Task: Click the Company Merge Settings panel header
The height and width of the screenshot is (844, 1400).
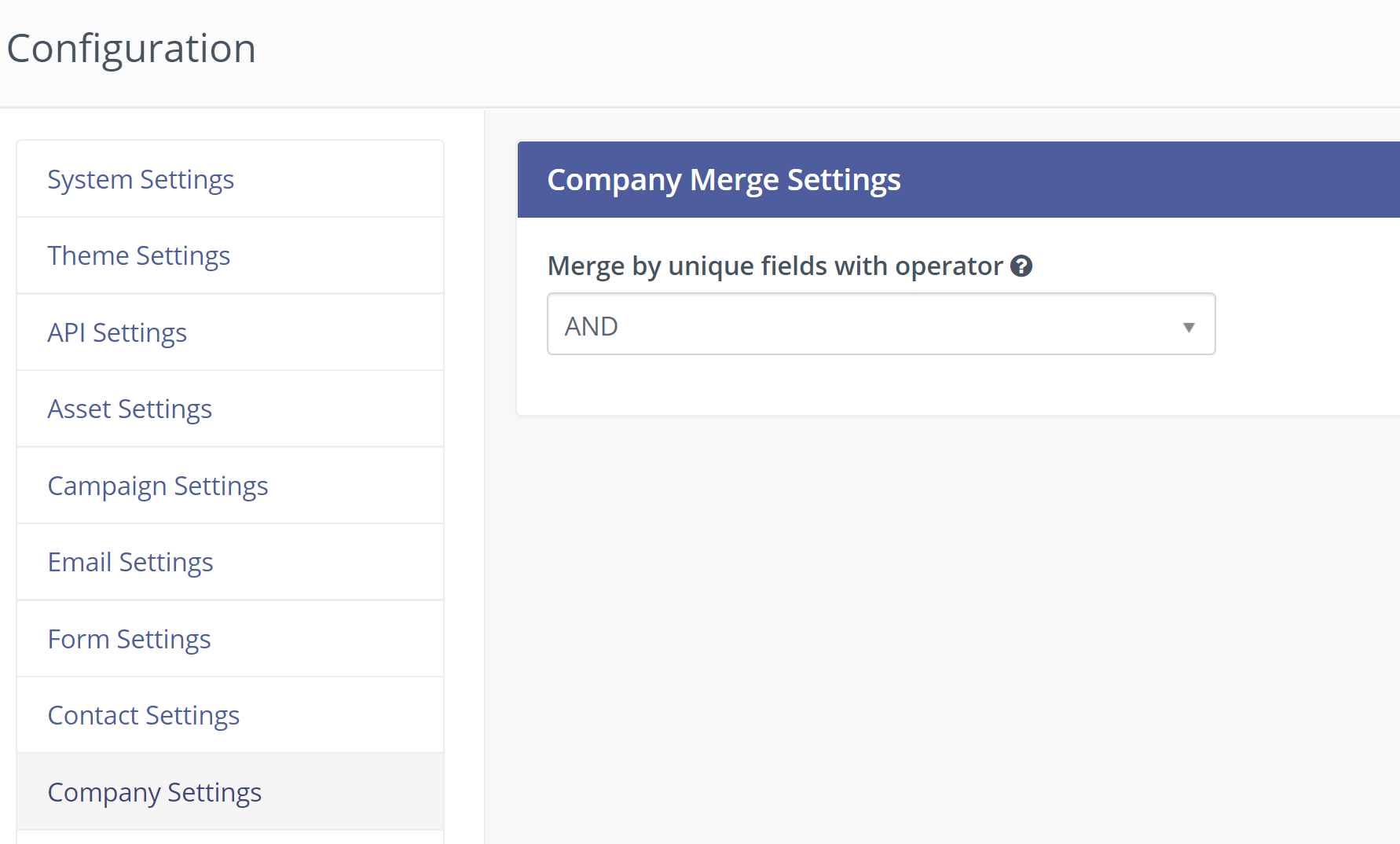Action: click(724, 180)
